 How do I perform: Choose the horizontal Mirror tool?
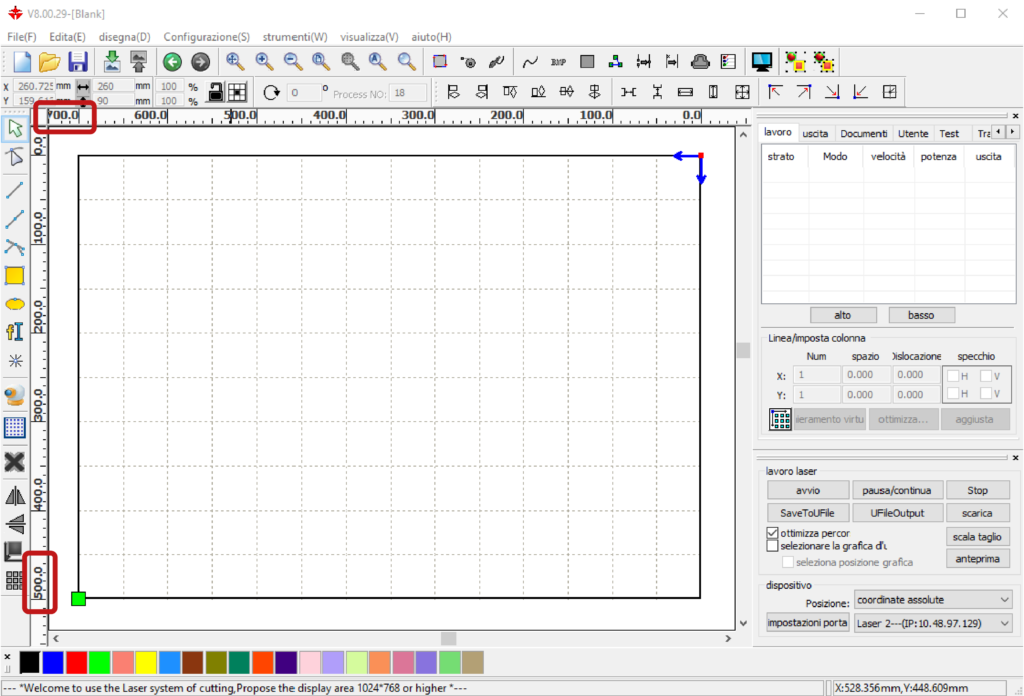[15, 496]
